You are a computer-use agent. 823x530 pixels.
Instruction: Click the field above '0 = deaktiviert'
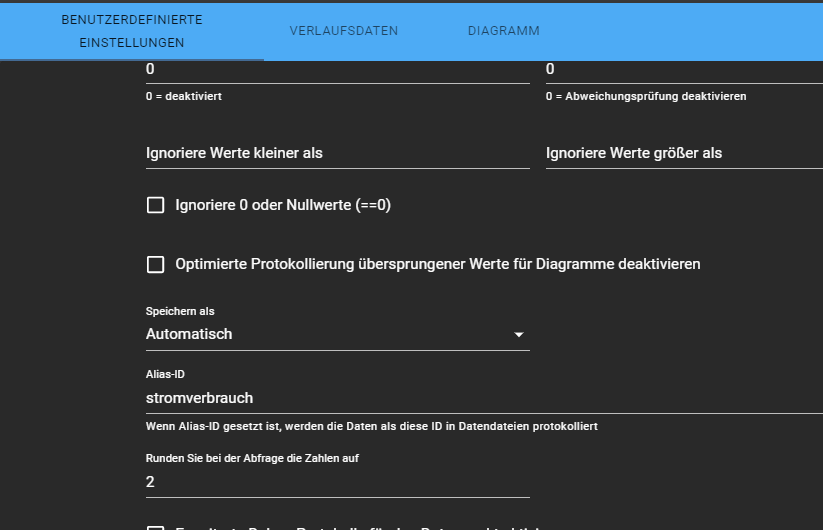pos(337,70)
